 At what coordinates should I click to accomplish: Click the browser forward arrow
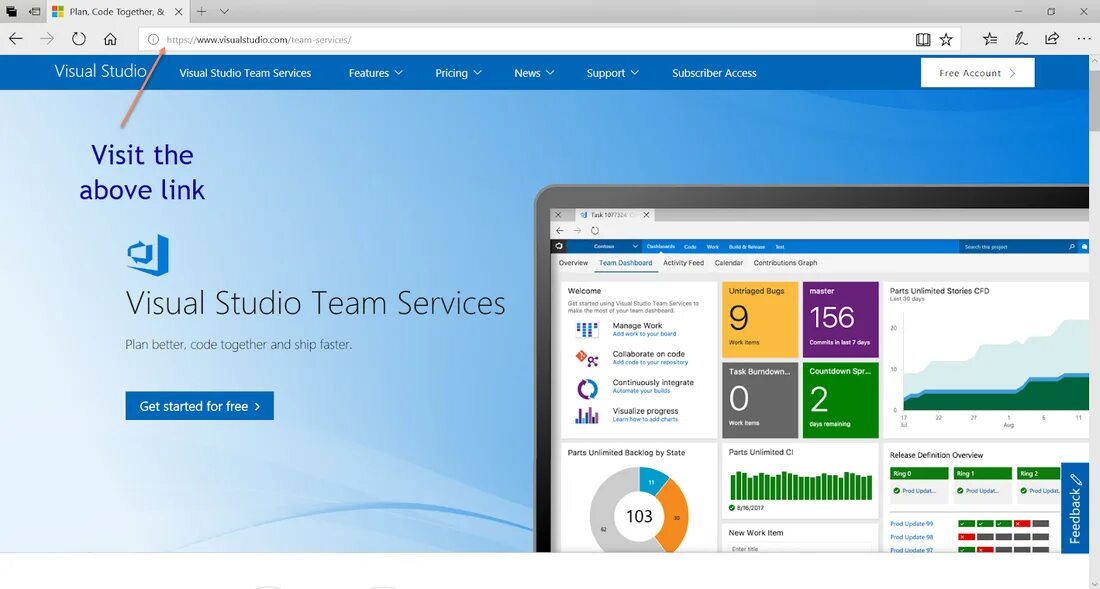tap(47, 39)
